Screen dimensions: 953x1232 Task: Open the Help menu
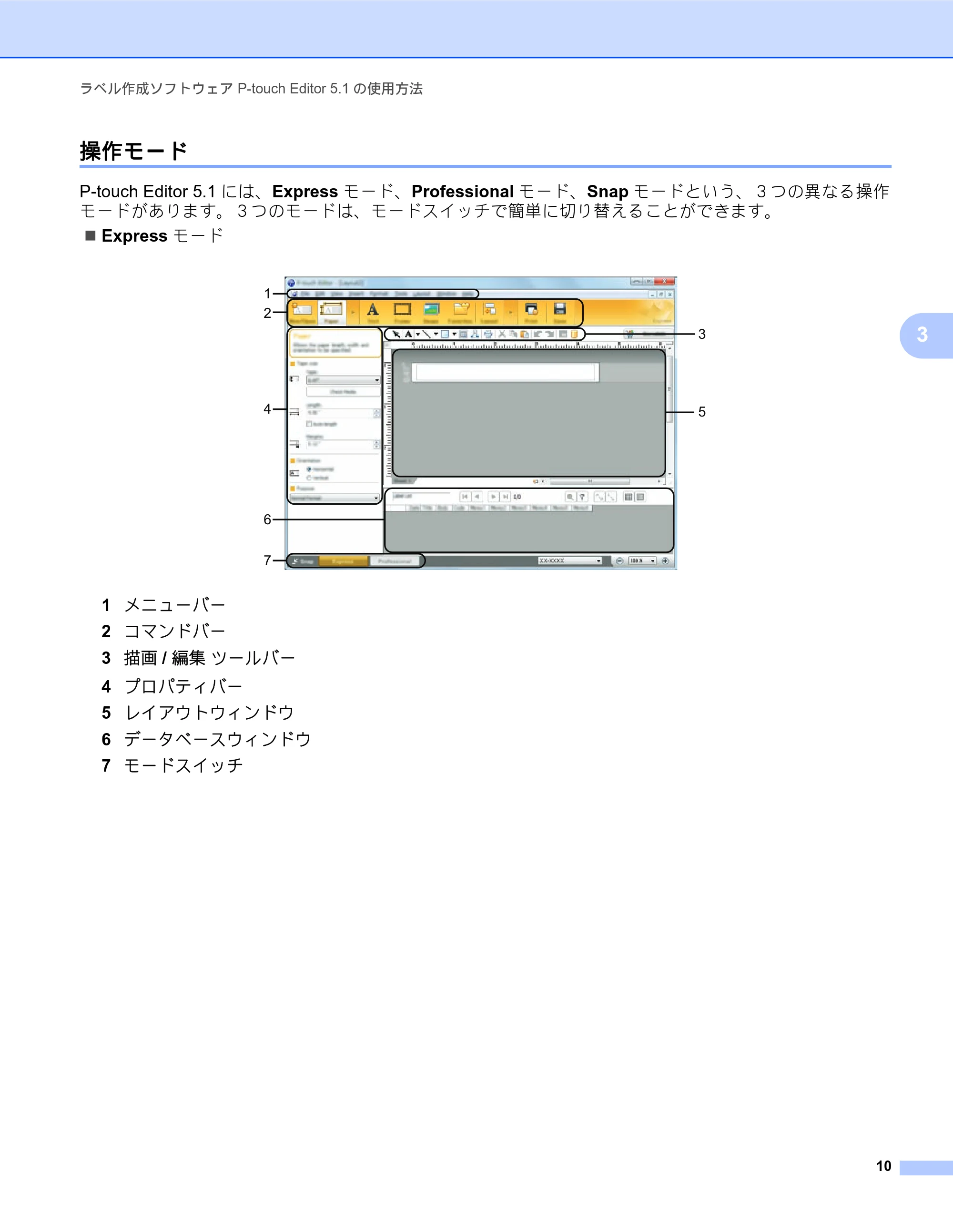coord(468,294)
